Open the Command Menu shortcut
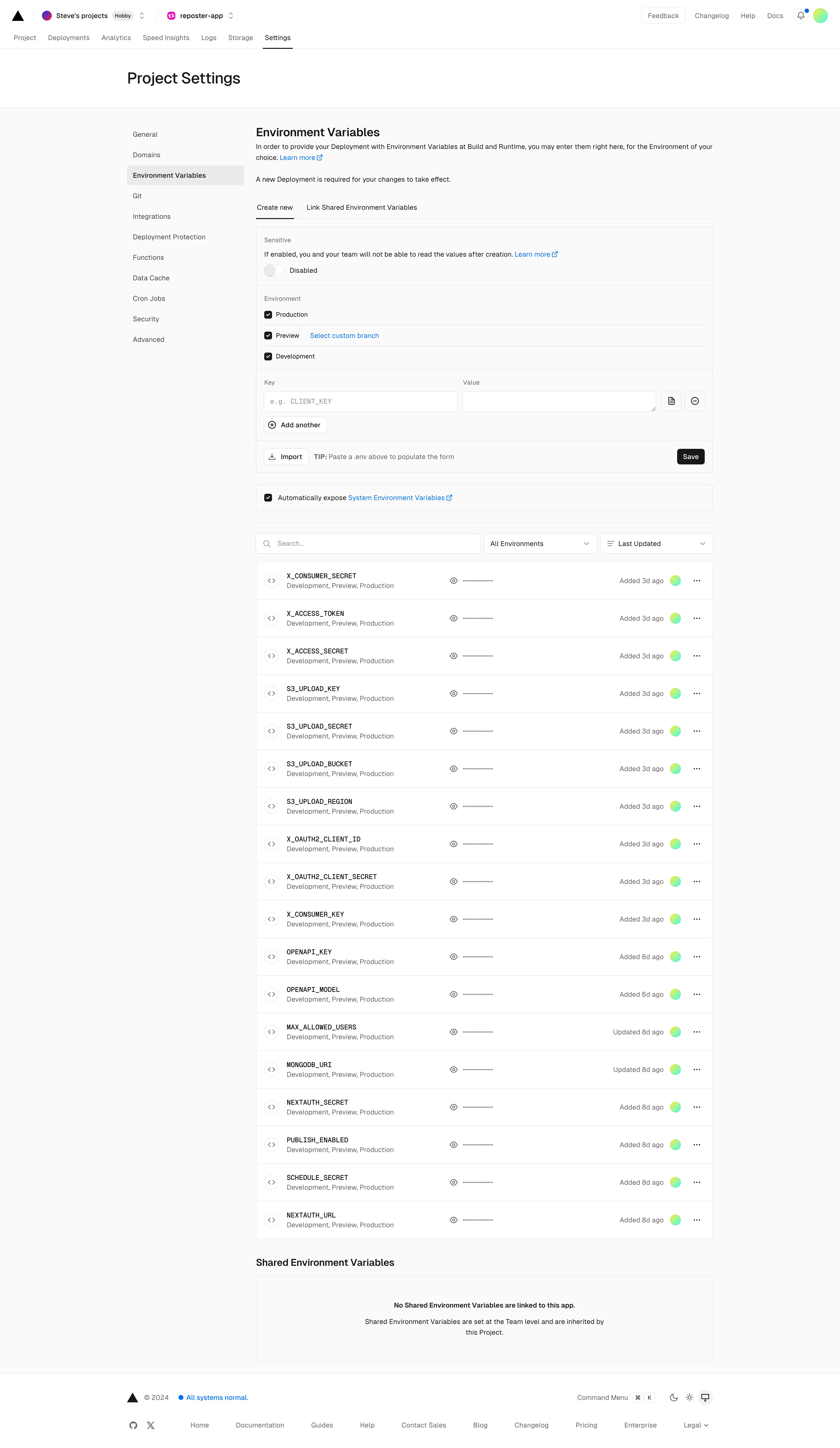This screenshot has width=840, height=1448. click(x=615, y=1397)
